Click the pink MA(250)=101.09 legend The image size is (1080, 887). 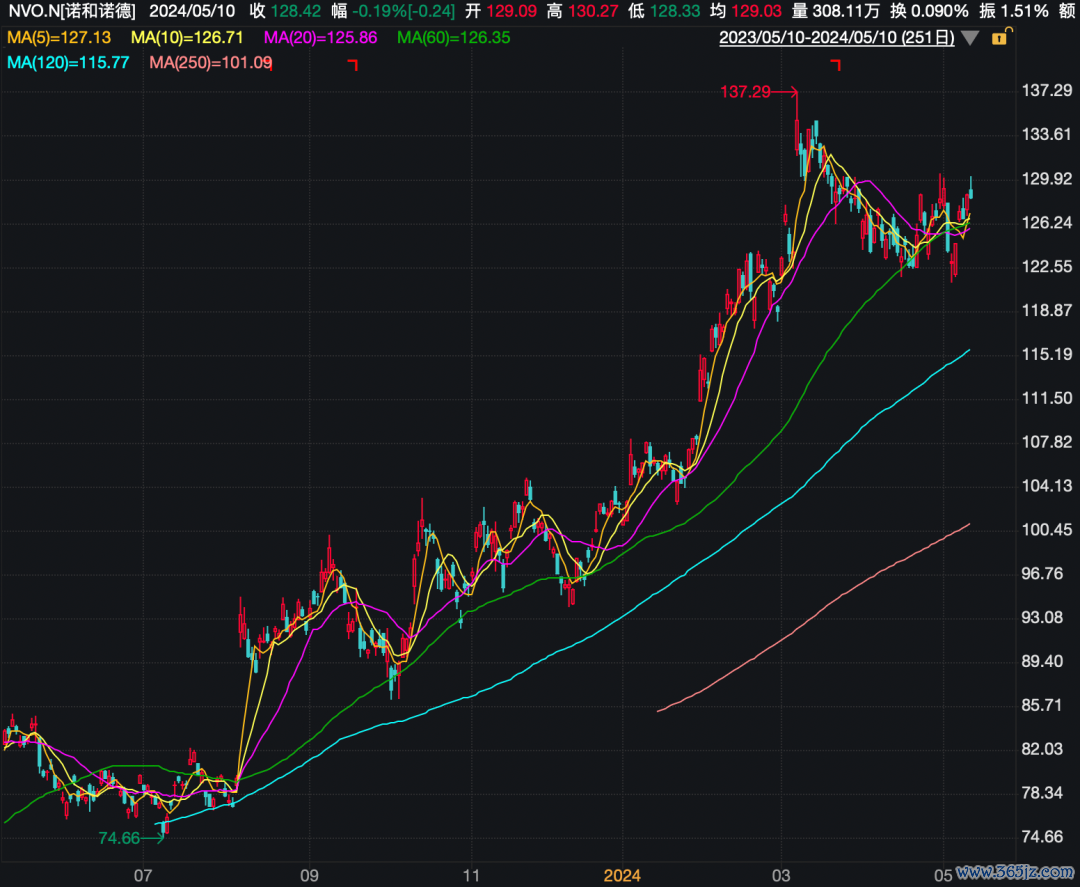pos(209,62)
